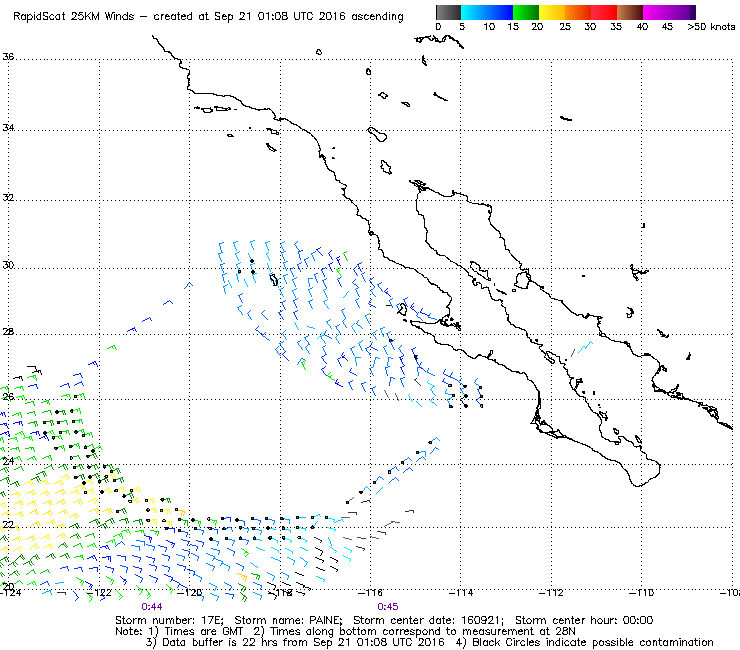Image resolution: width=740 pixels, height=650 pixels.
Task: Click the 'Storm name: PAINE' text
Action: click(x=288, y=620)
